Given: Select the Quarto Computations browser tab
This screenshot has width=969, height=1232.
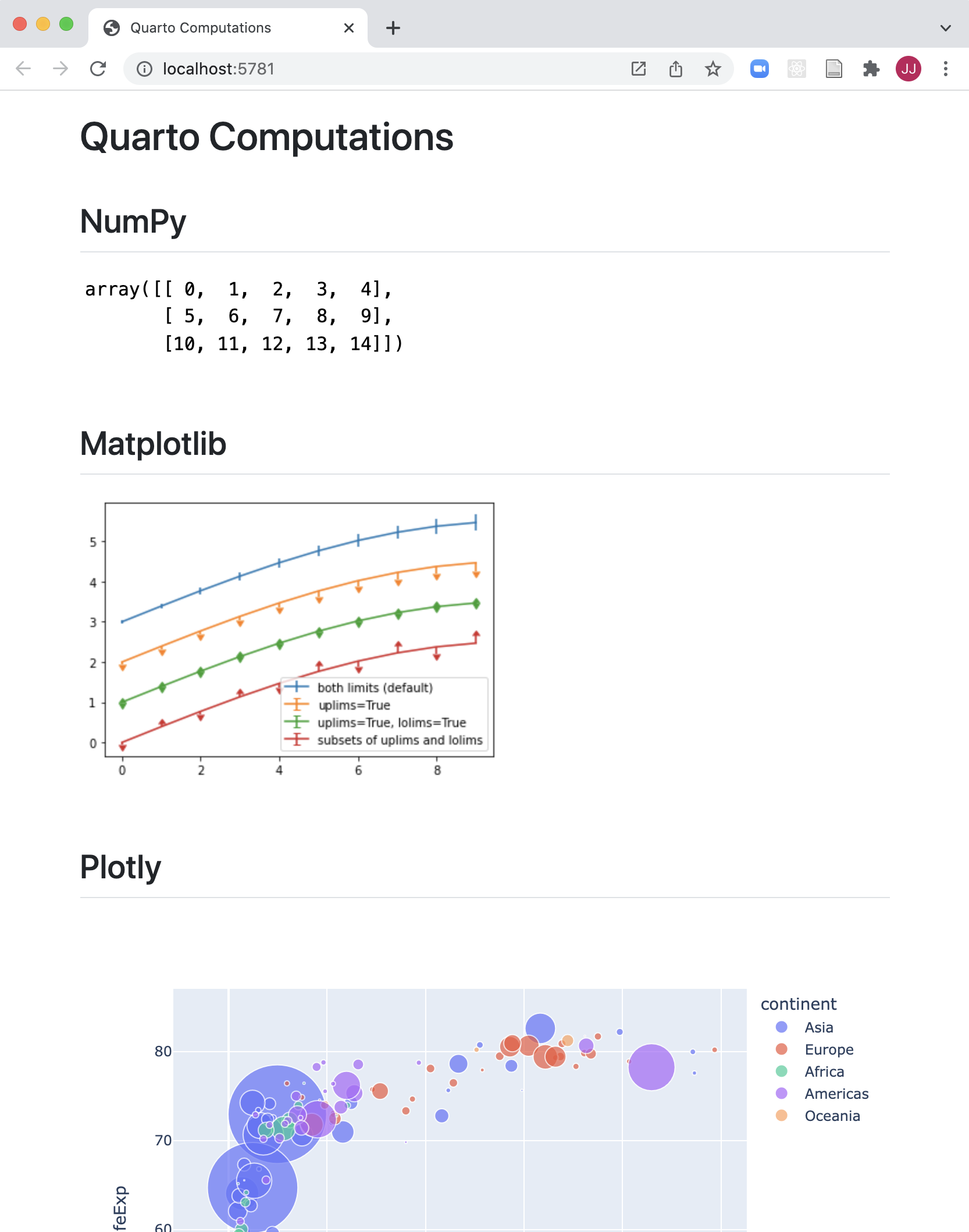Looking at the screenshot, I should pyautogui.click(x=200, y=27).
